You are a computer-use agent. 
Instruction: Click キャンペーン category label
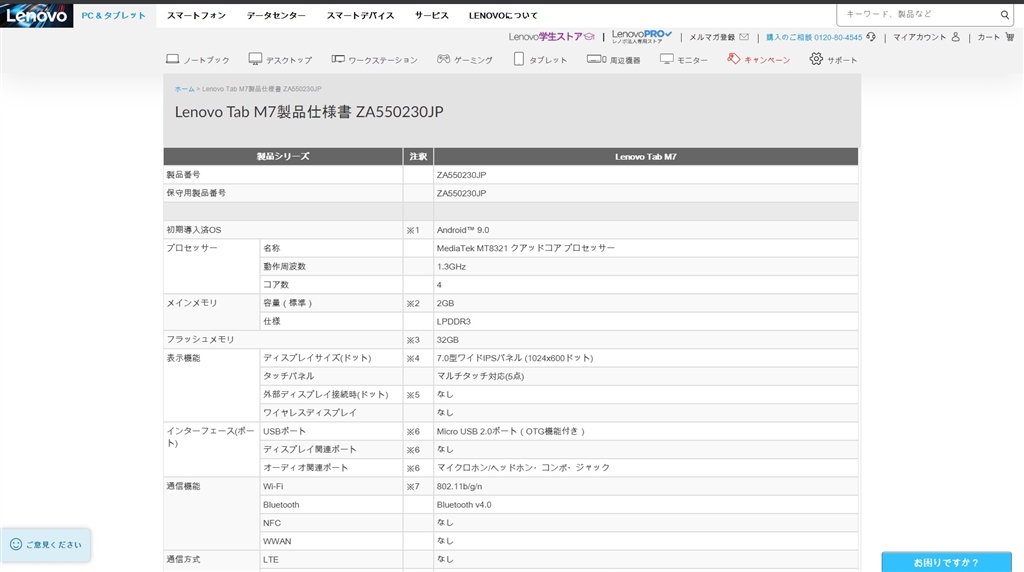[x=767, y=60]
